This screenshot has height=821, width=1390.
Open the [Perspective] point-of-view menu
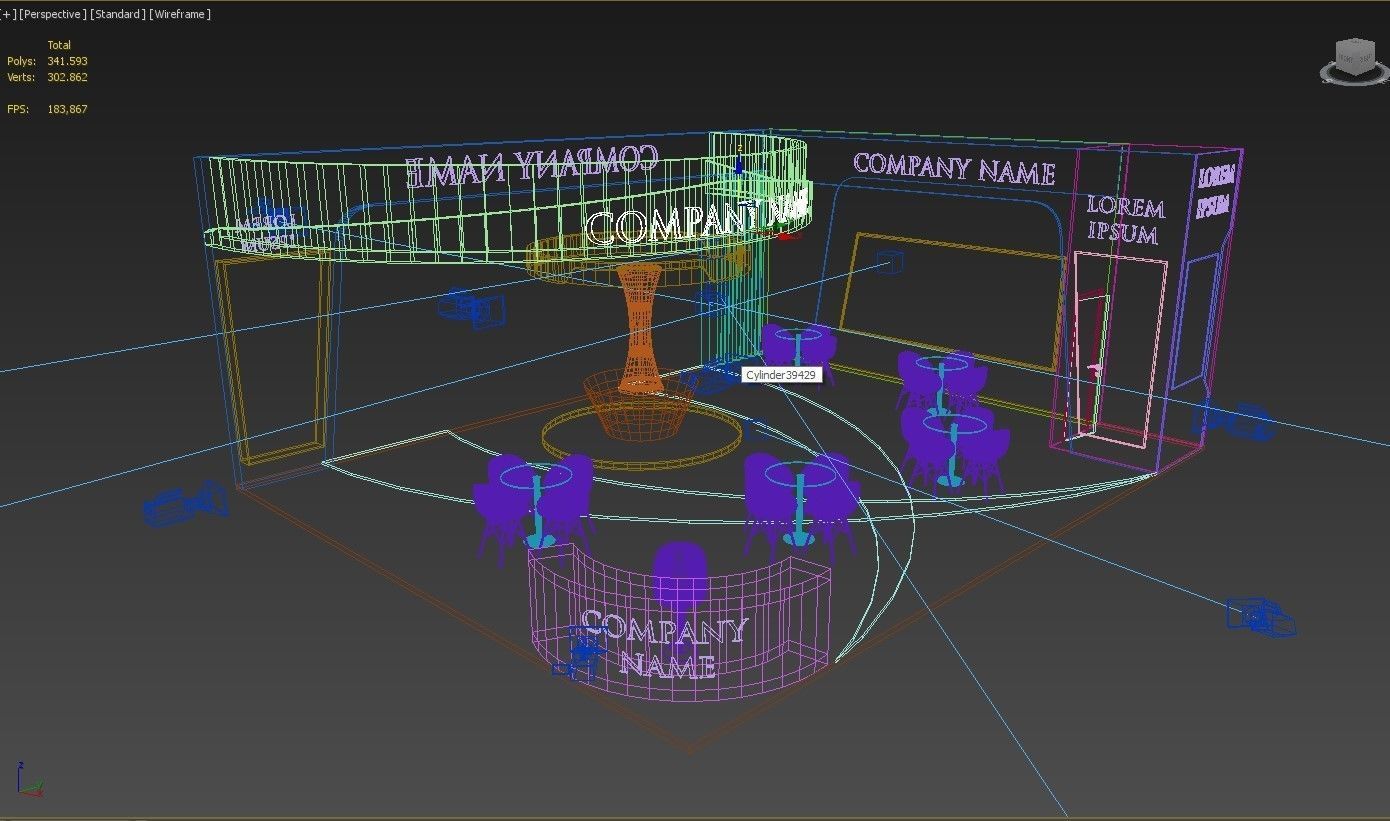(51, 14)
